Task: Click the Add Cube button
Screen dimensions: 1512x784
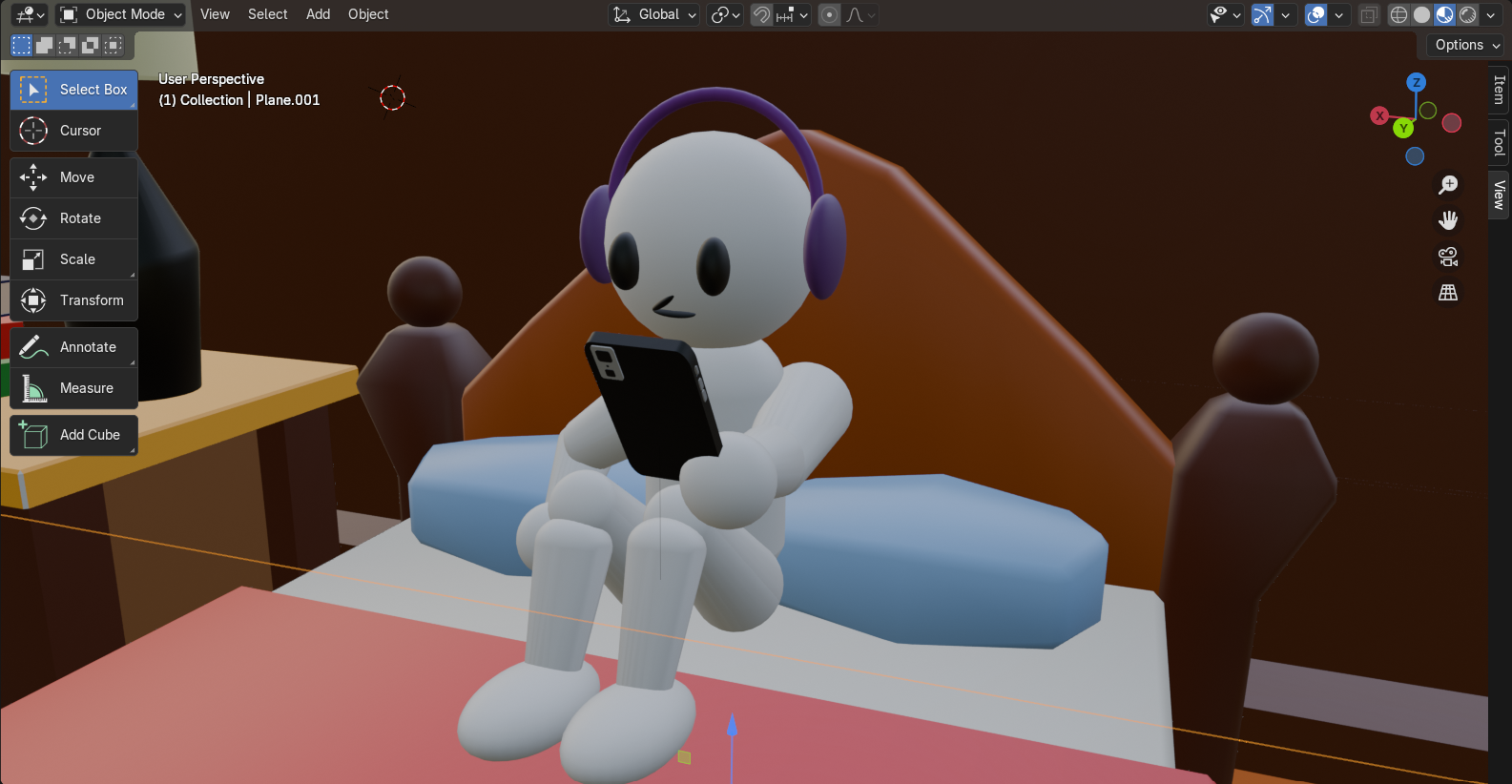Action: point(73,435)
